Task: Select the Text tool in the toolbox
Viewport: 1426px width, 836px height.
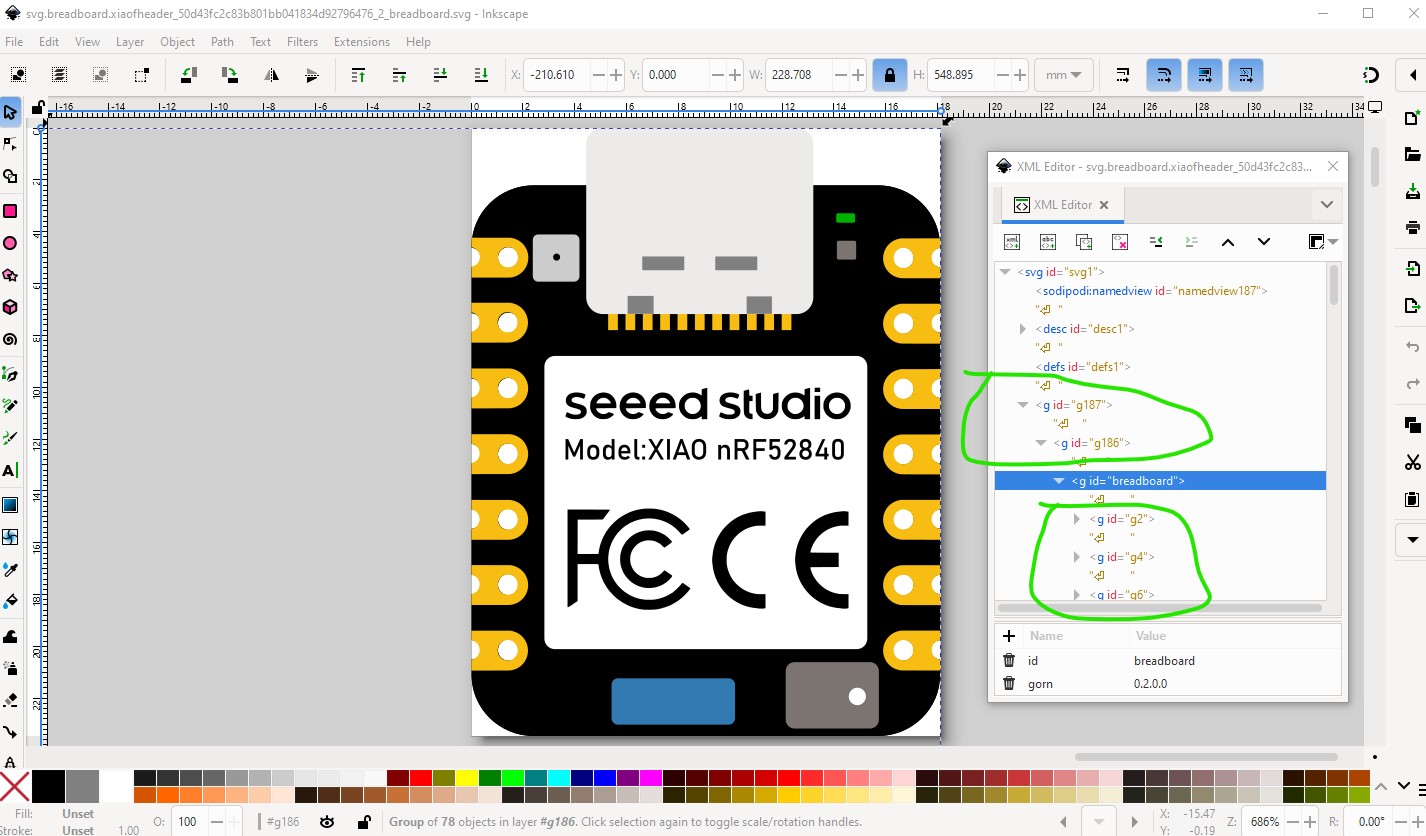Action: pos(10,470)
